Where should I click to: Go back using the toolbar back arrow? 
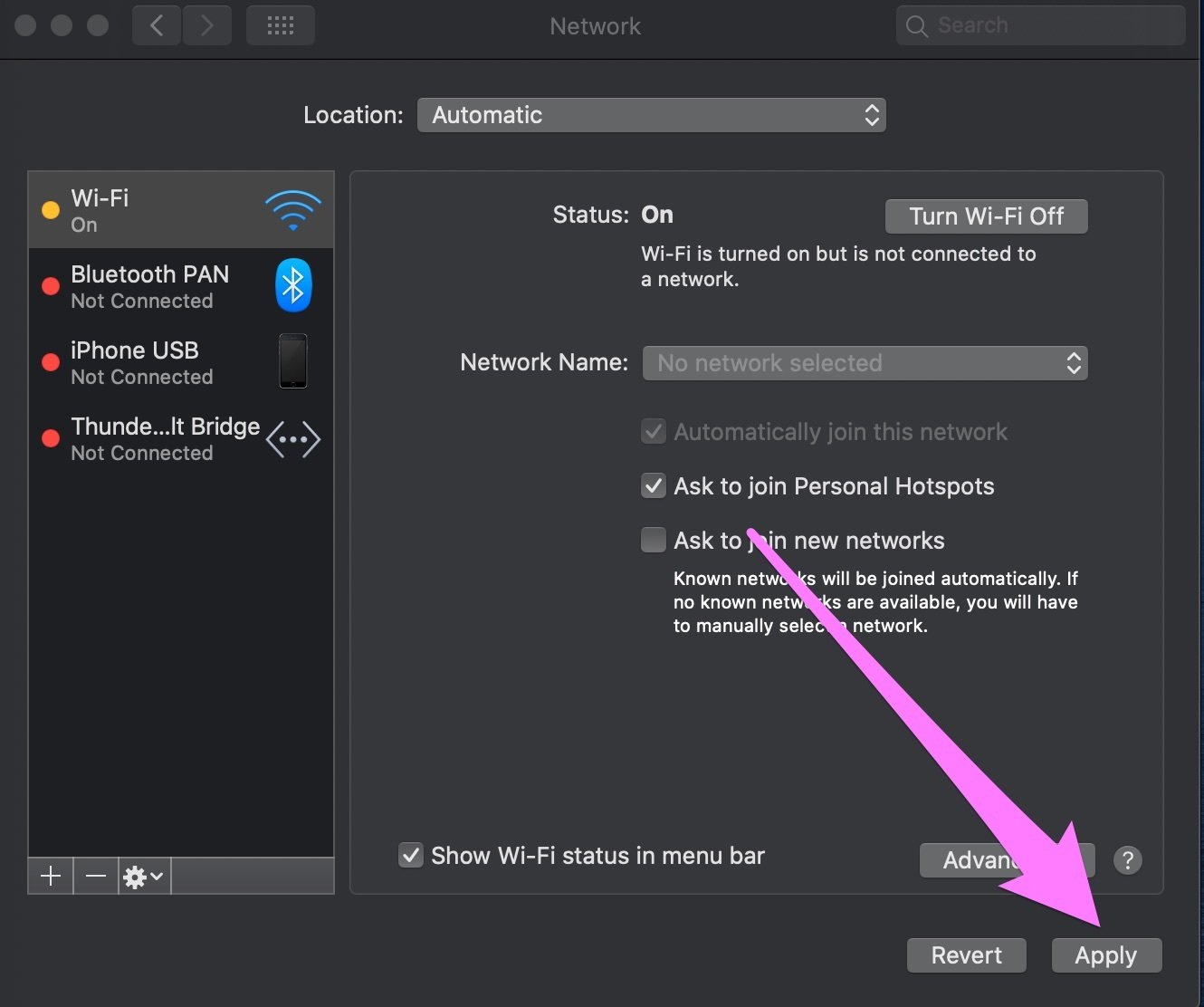point(157,25)
